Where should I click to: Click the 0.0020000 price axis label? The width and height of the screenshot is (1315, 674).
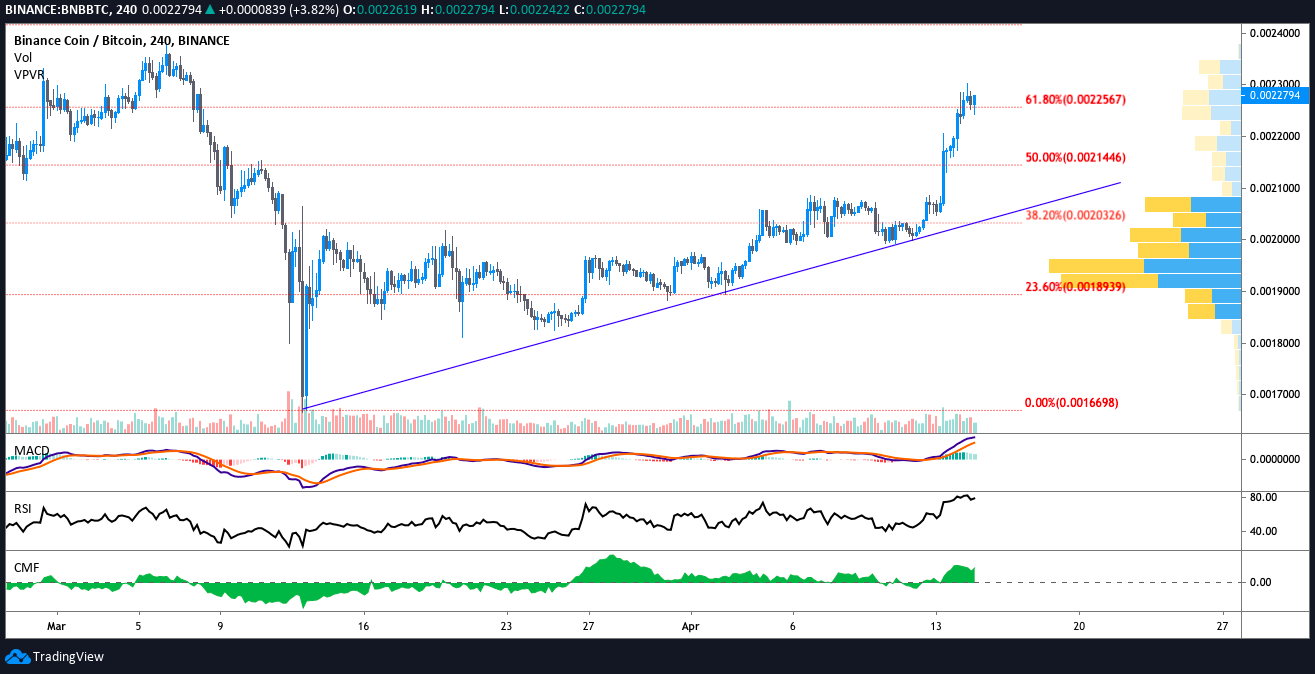click(1275, 240)
